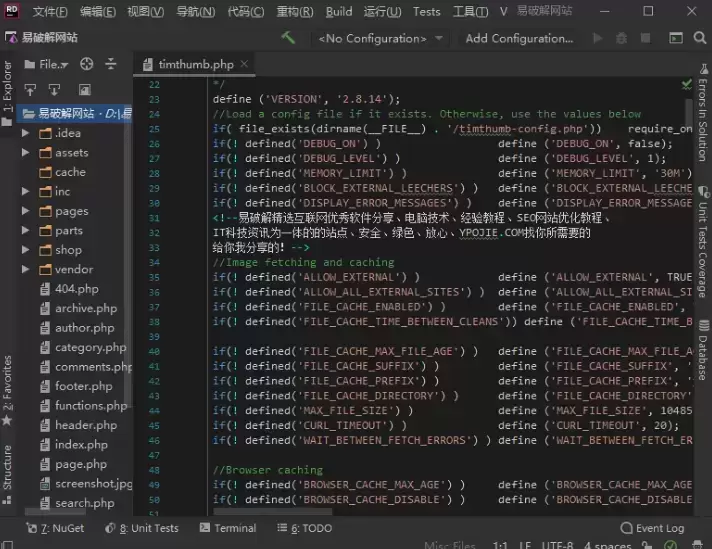The height and width of the screenshot is (549, 712).
Task: Select the screenshot.jpg file
Action: 86,484
